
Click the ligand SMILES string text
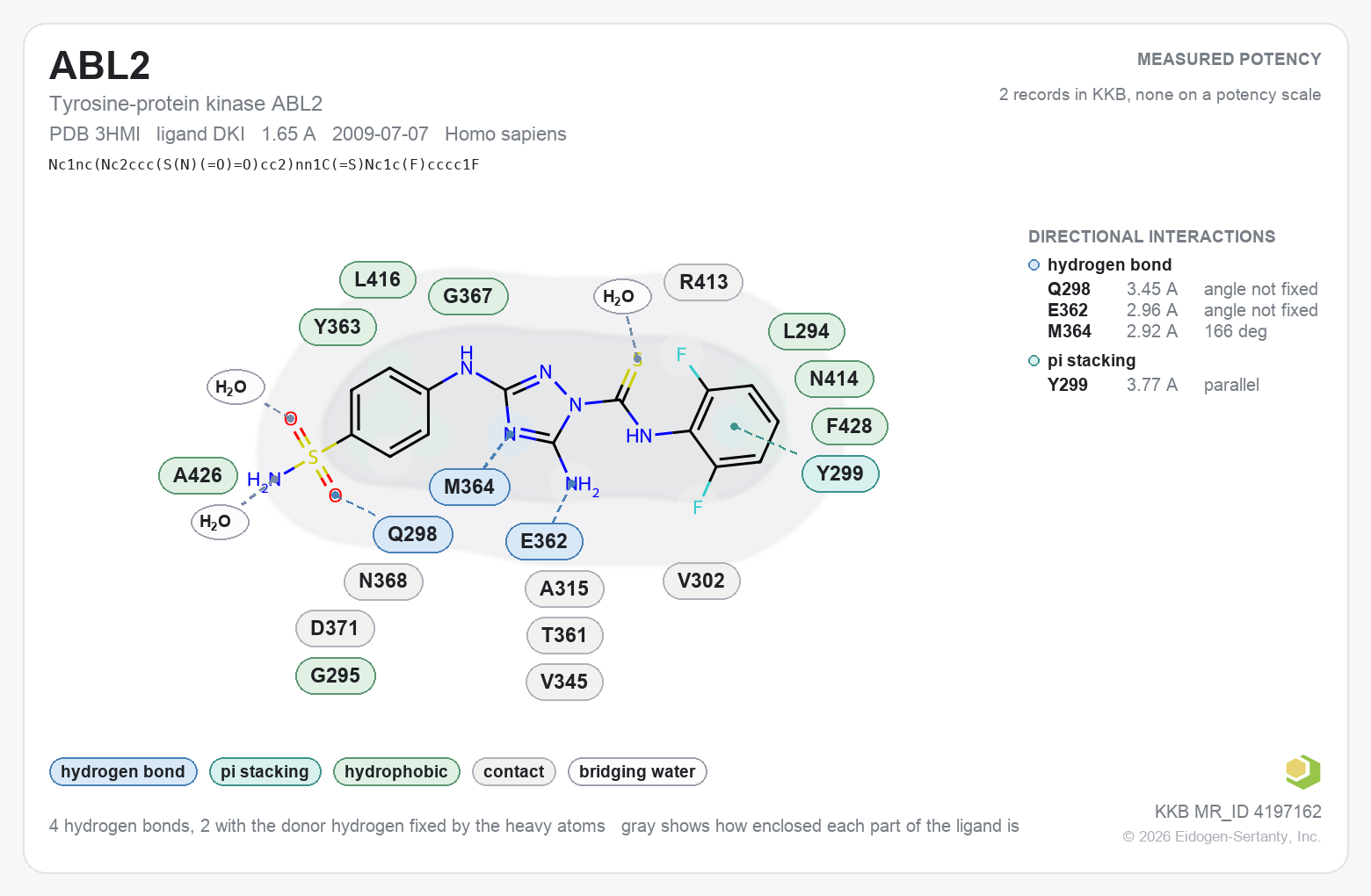click(264, 165)
